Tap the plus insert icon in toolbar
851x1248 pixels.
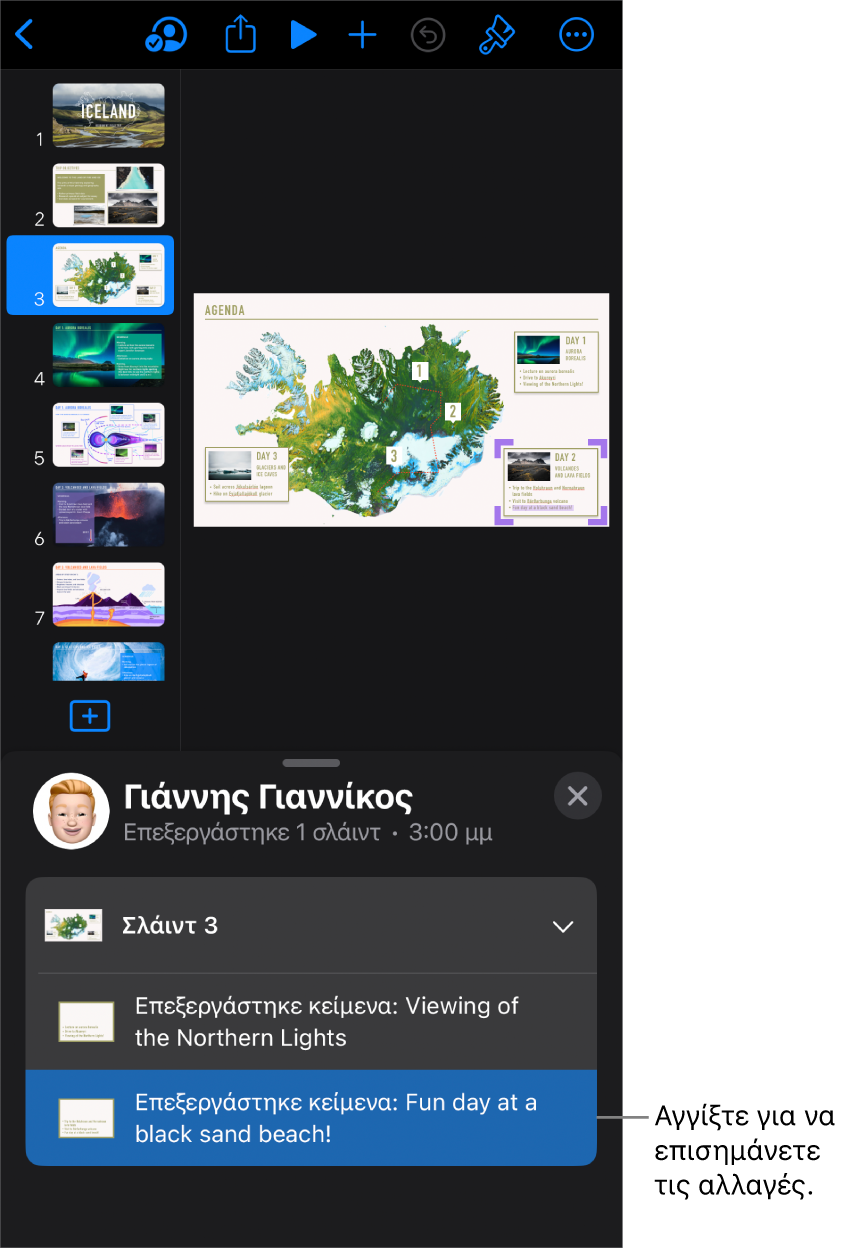(362, 36)
